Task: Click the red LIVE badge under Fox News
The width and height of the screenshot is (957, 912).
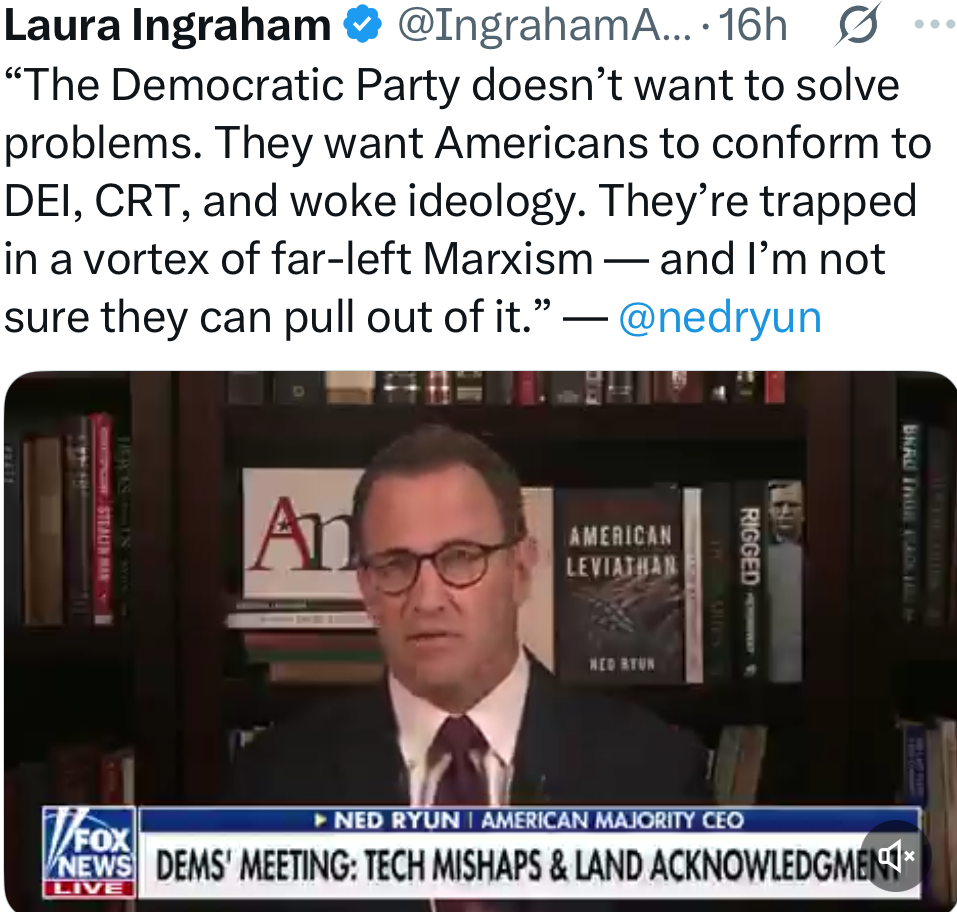Action: click(89, 888)
